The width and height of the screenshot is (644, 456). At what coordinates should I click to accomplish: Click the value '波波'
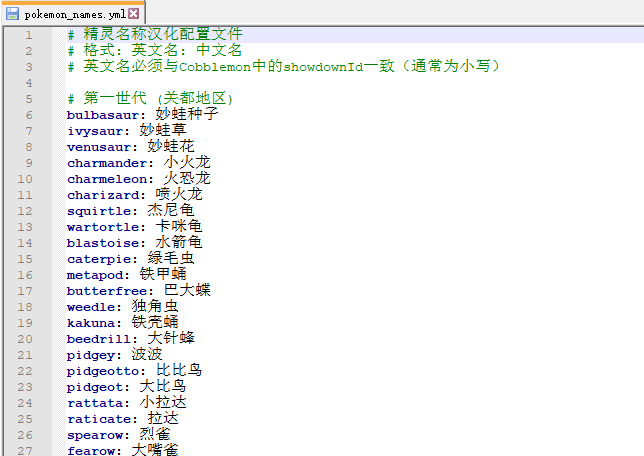147,355
